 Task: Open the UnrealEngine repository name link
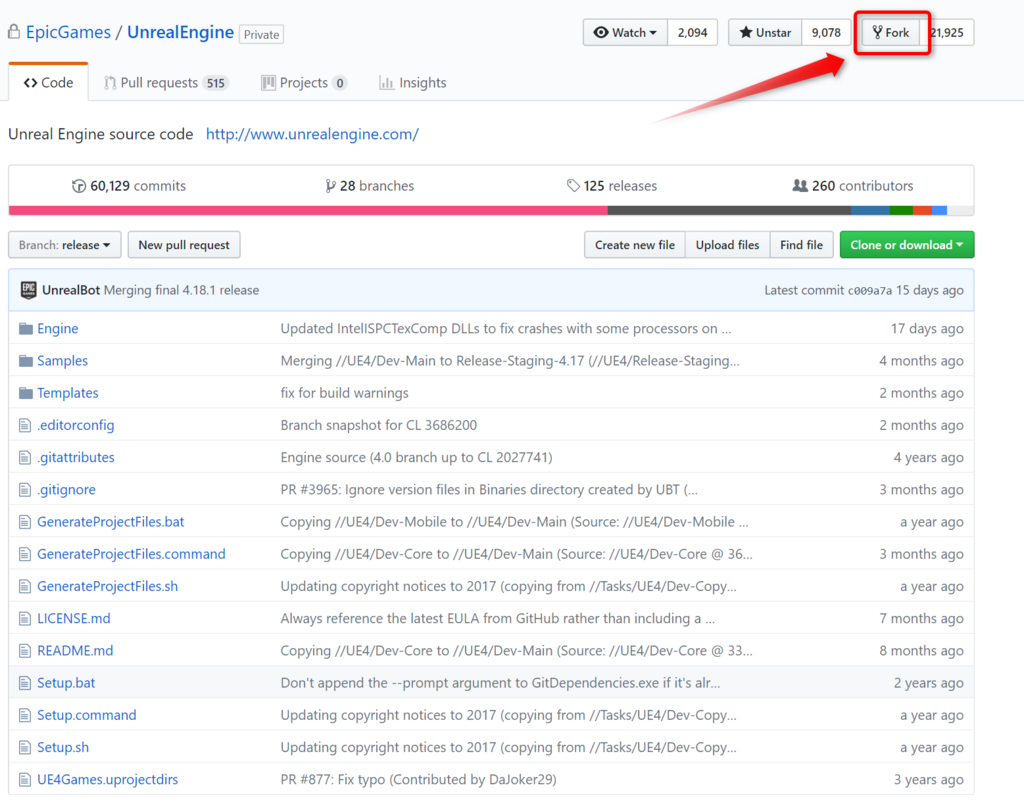(x=180, y=32)
